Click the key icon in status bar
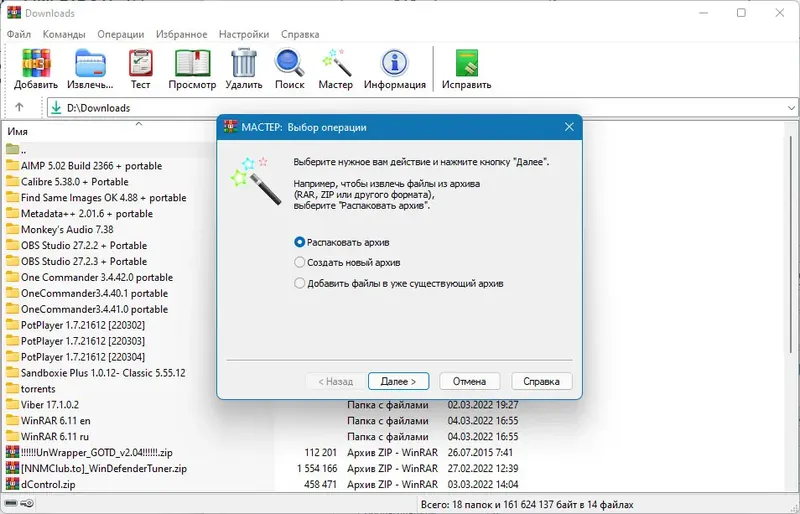Viewport: 800px width, 514px height. tap(27, 504)
